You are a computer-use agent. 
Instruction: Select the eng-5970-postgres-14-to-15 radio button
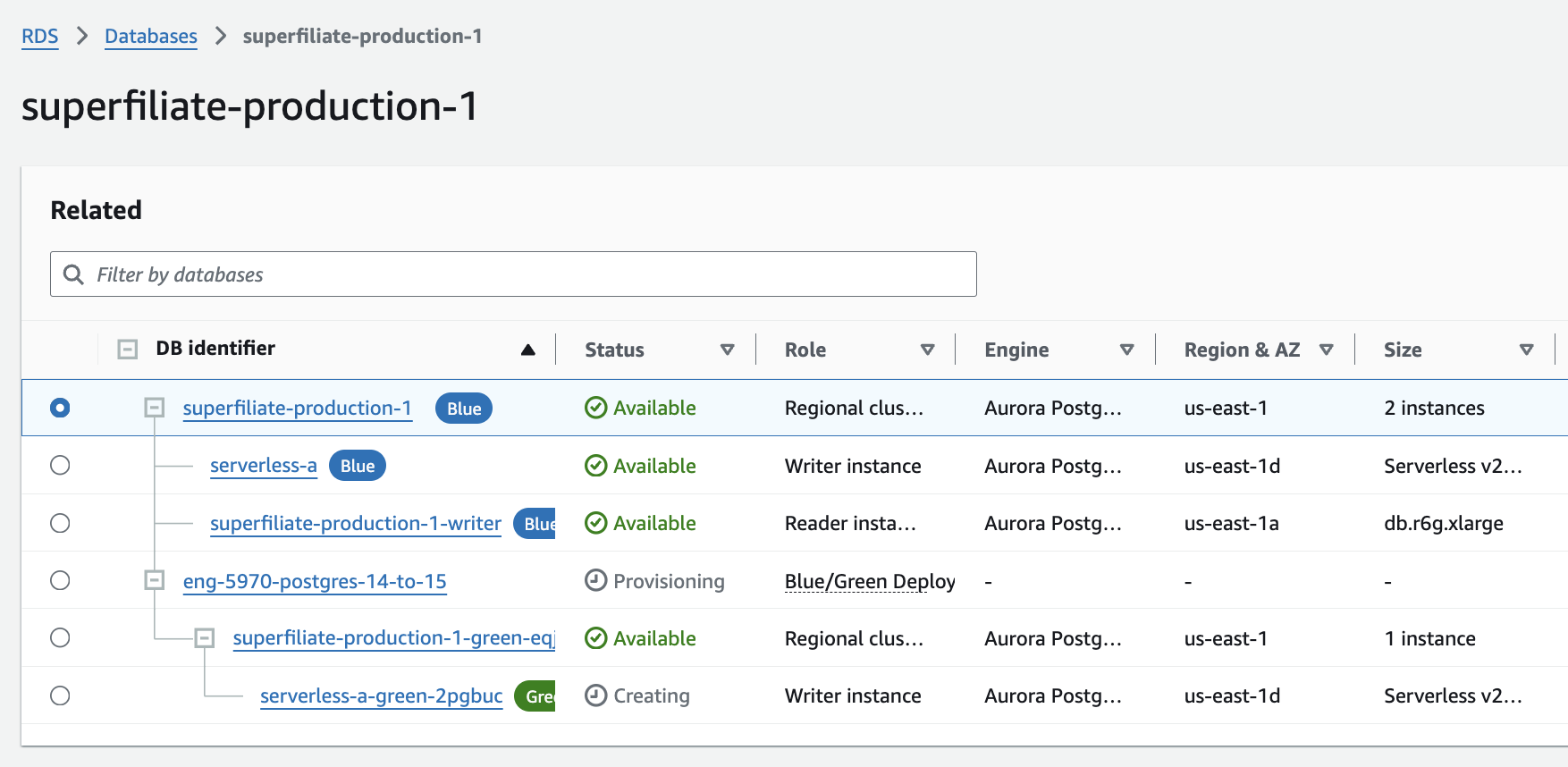pos(60,580)
